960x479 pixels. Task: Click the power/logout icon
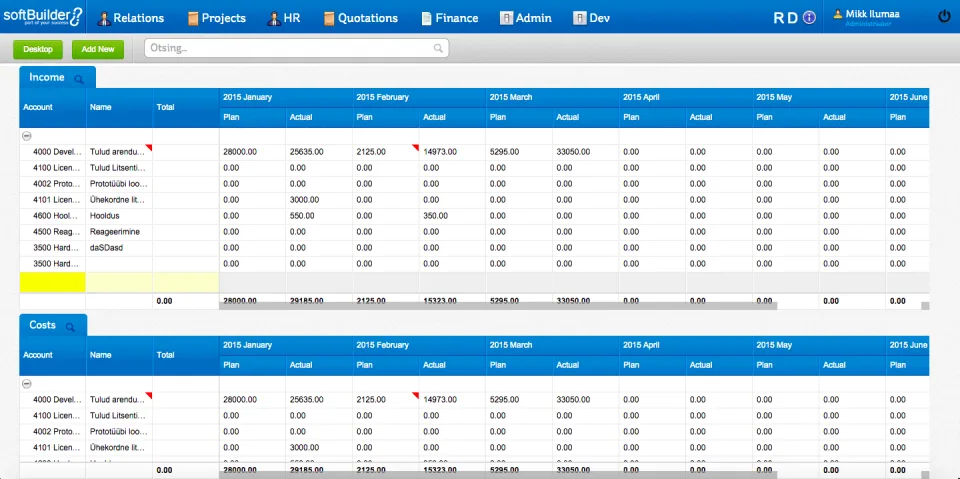943,17
